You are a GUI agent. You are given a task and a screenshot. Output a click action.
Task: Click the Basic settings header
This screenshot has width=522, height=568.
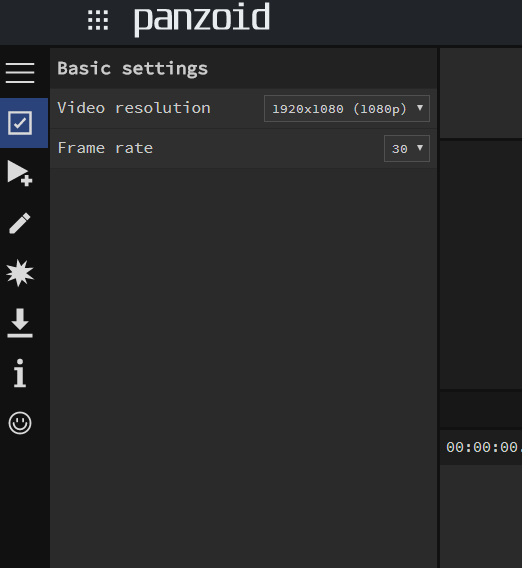tap(133, 69)
